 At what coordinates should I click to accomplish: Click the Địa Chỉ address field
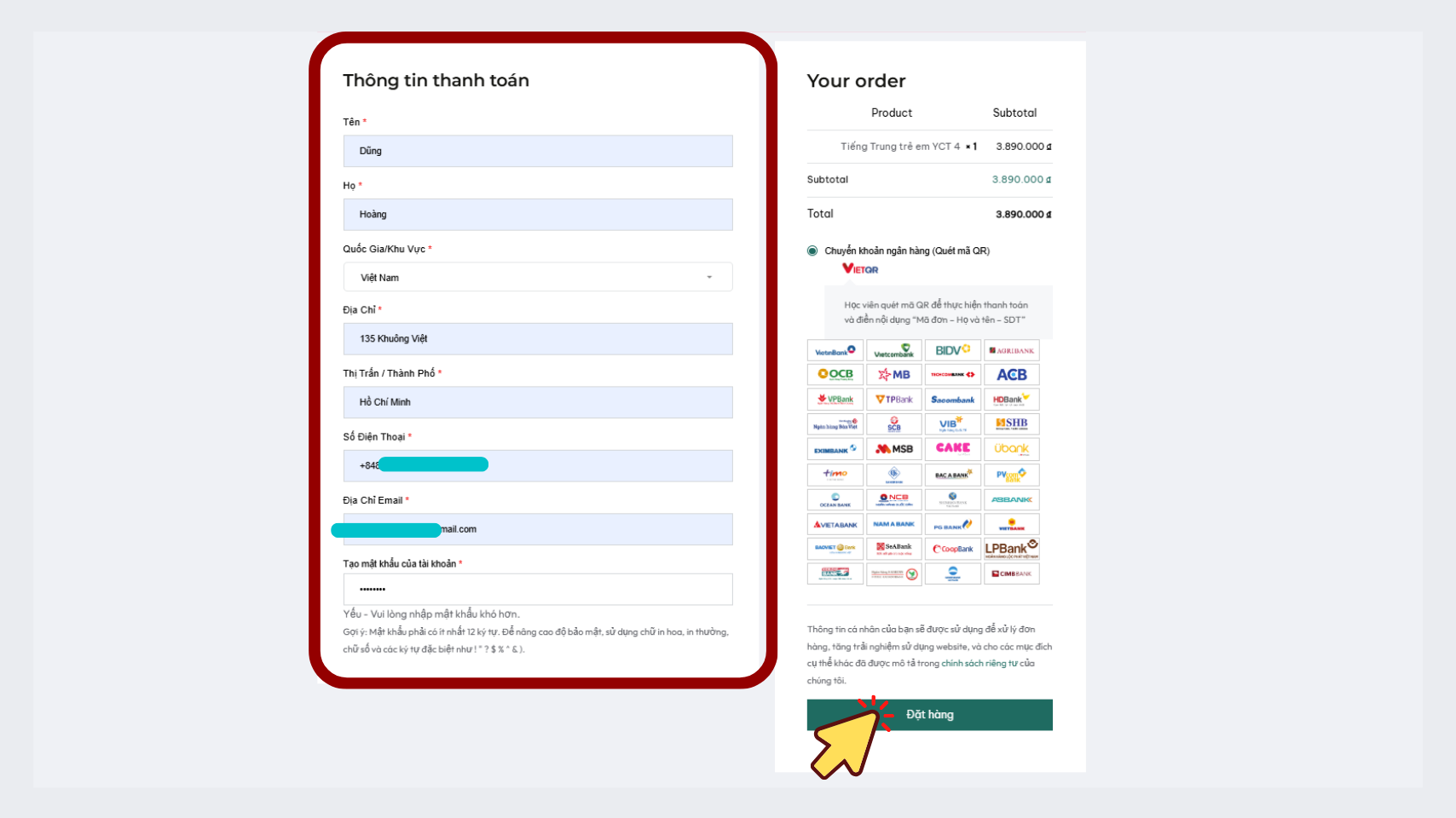[x=538, y=339]
